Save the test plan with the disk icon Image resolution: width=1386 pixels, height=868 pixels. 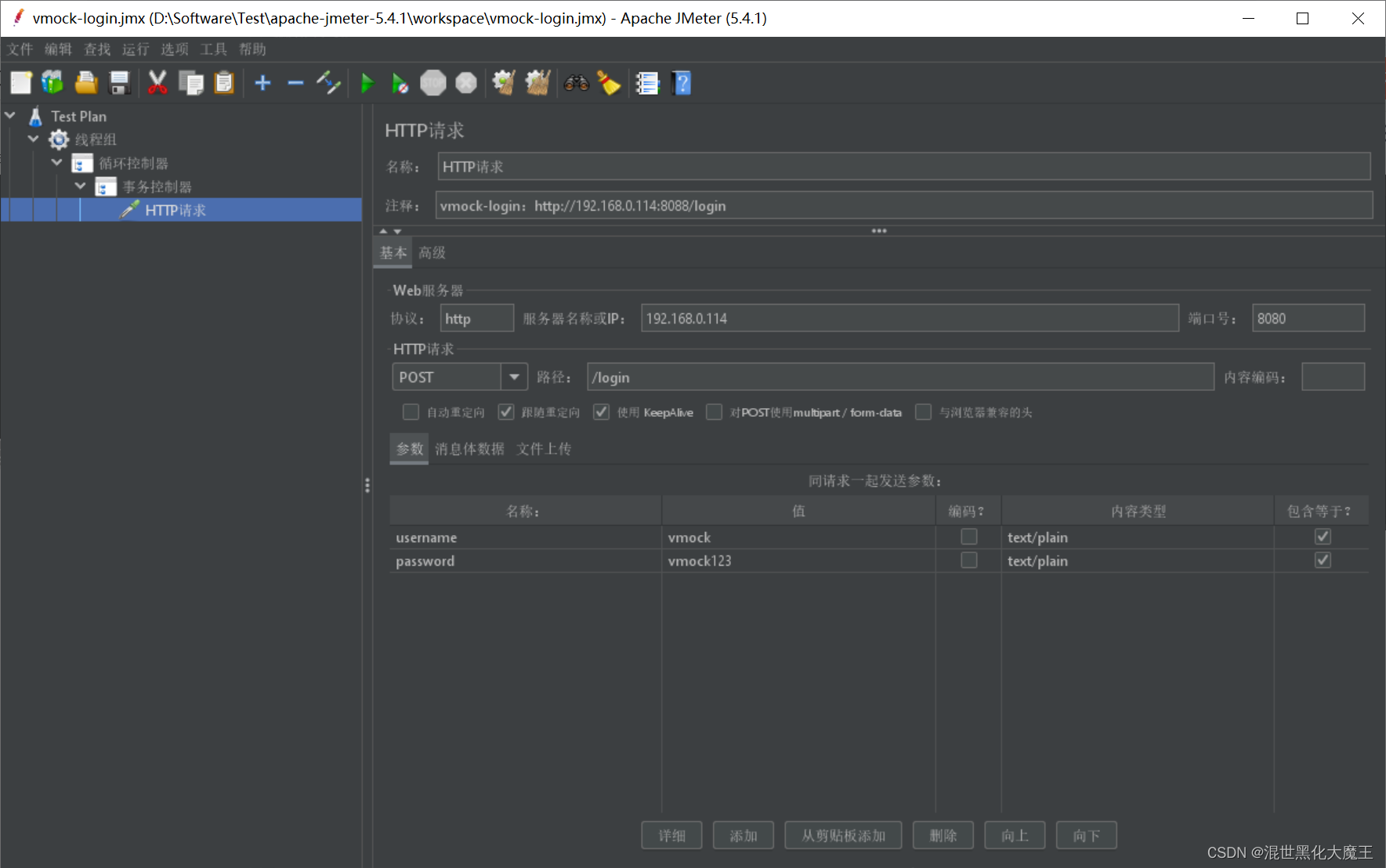tap(119, 82)
